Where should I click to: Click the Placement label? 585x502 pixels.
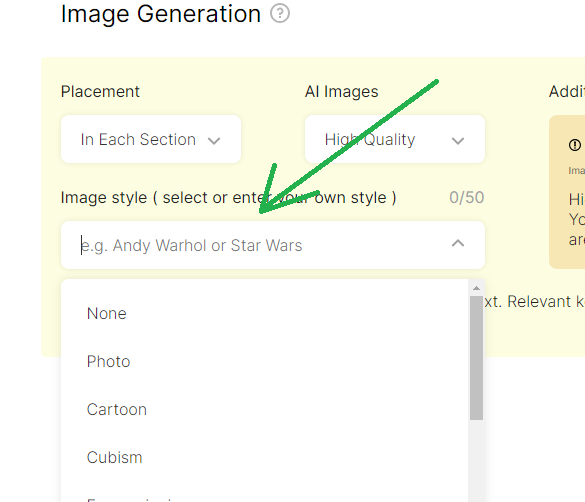[x=100, y=91]
